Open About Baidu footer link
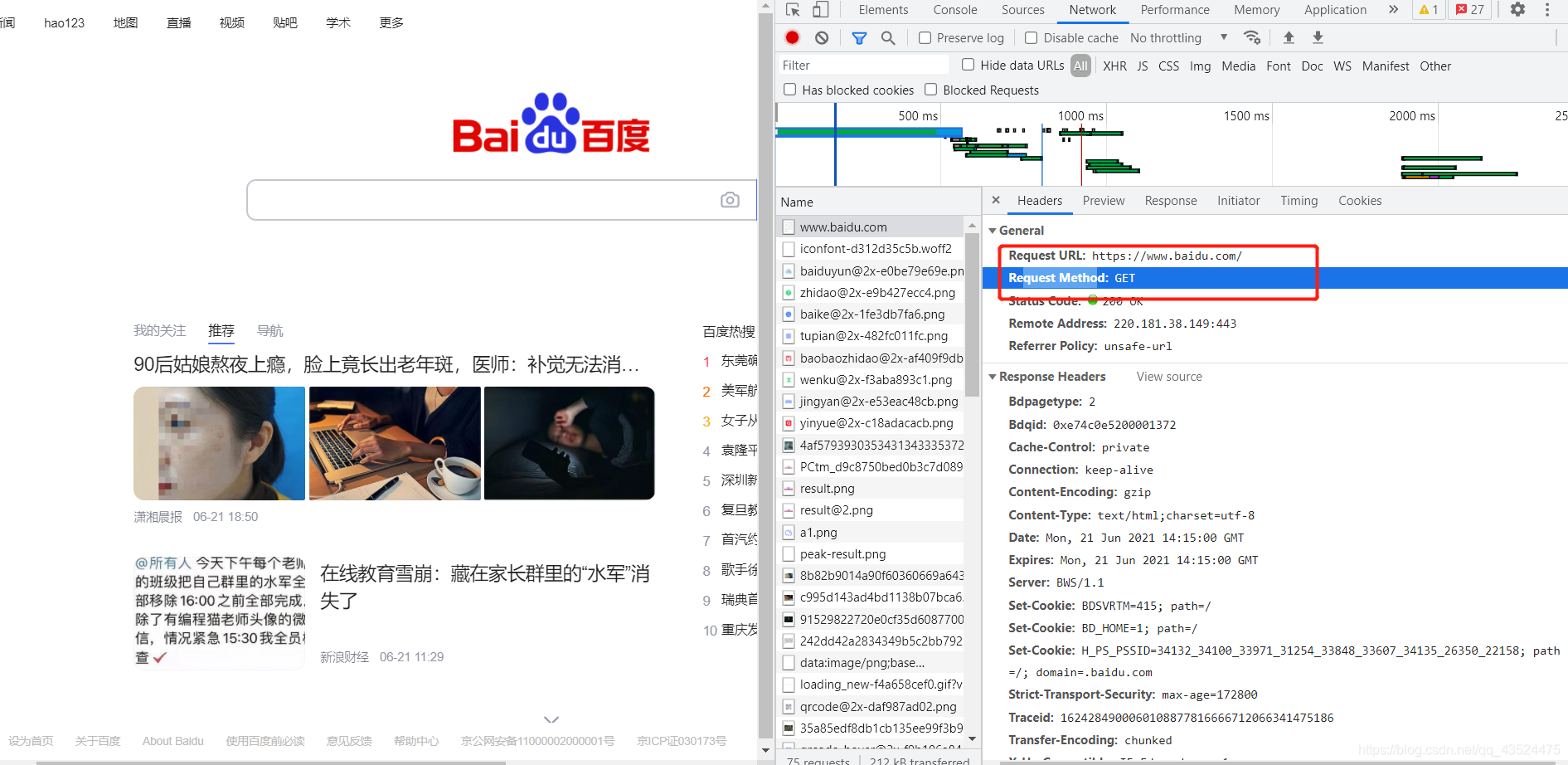The height and width of the screenshot is (765, 1568). 172,741
